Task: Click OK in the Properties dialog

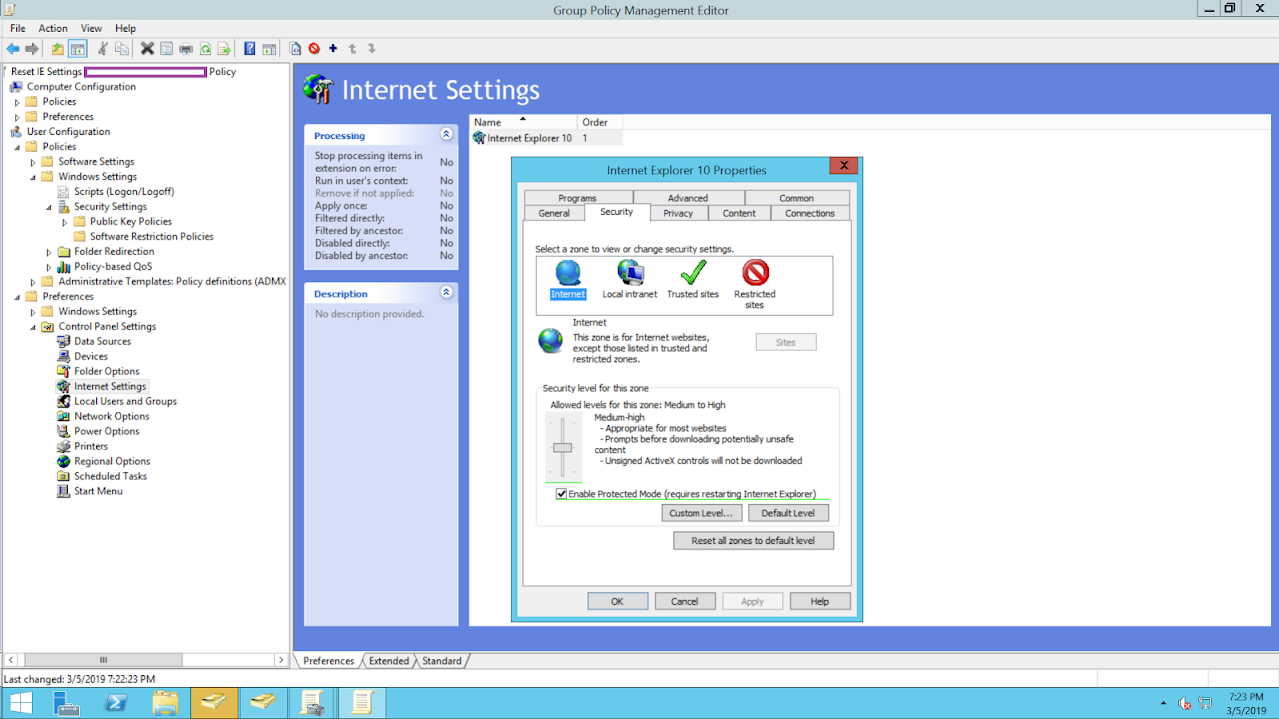Action: click(x=617, y=601)
